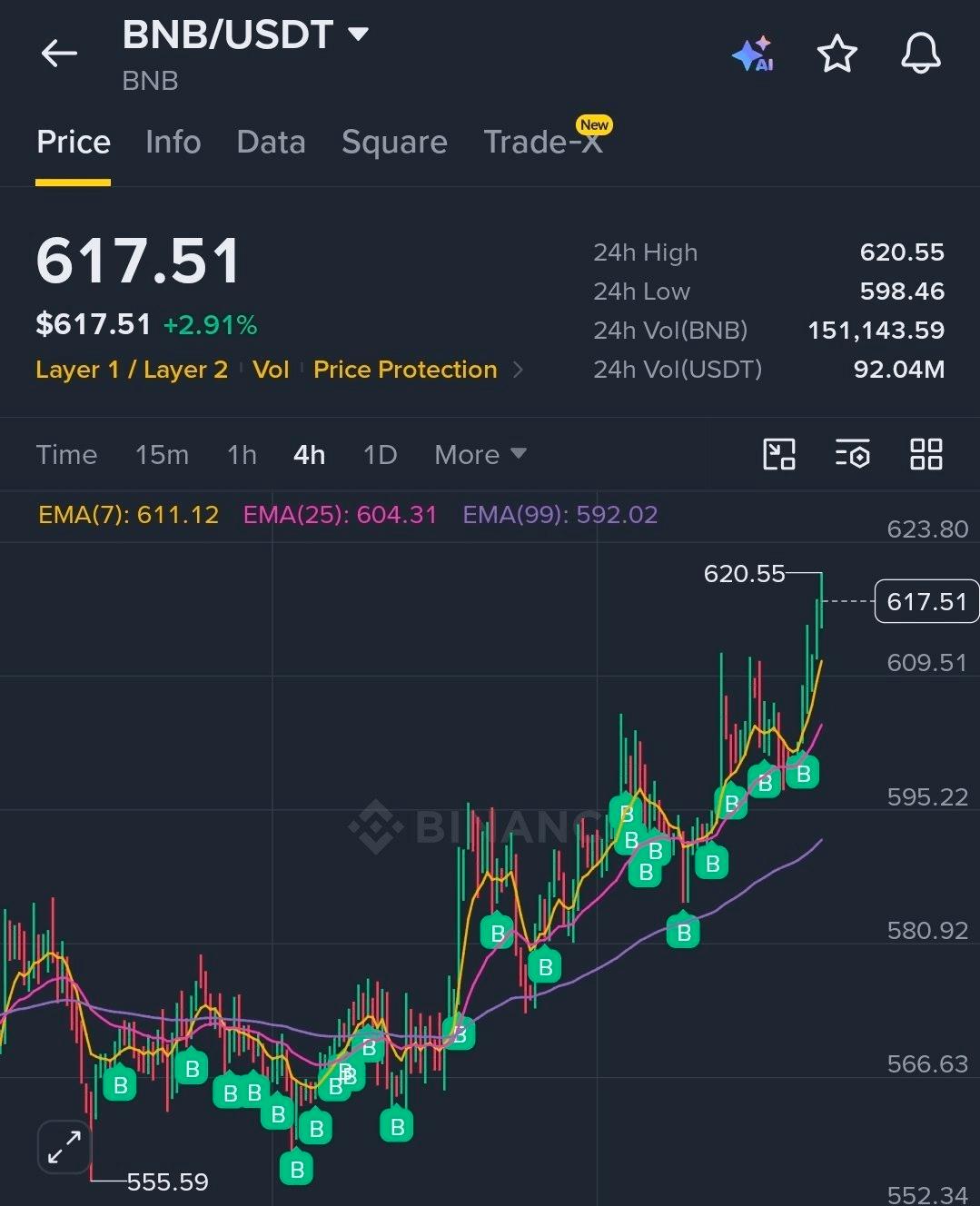Image resolution: width=980 pixels, height=1206 pixels.
Task: Tap the 24h Vol(USDT) value 92.04M
Action: [x=899, y=370]
